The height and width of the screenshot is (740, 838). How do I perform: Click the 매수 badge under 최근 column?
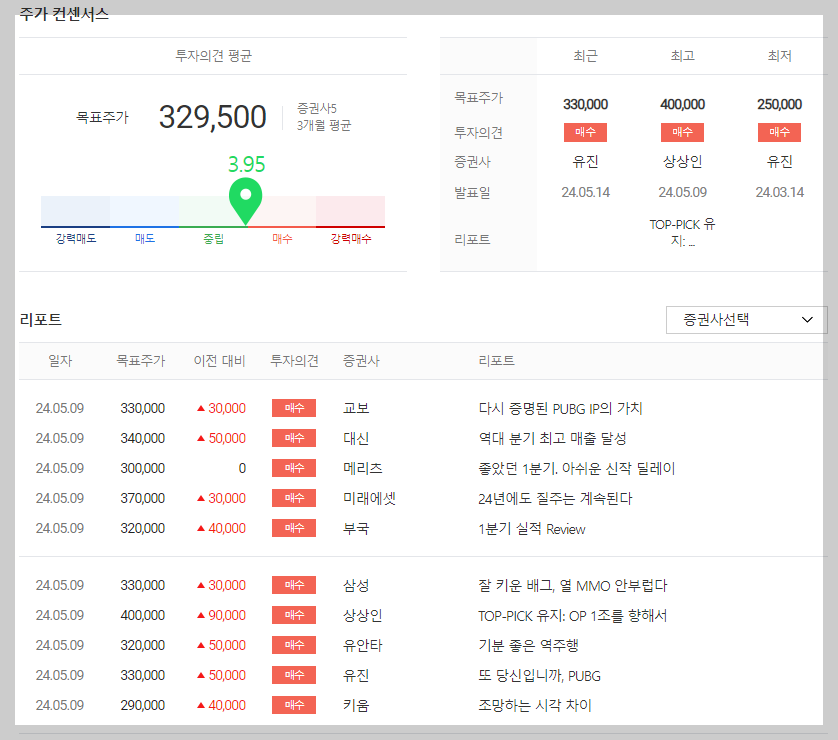click(585, 132)
